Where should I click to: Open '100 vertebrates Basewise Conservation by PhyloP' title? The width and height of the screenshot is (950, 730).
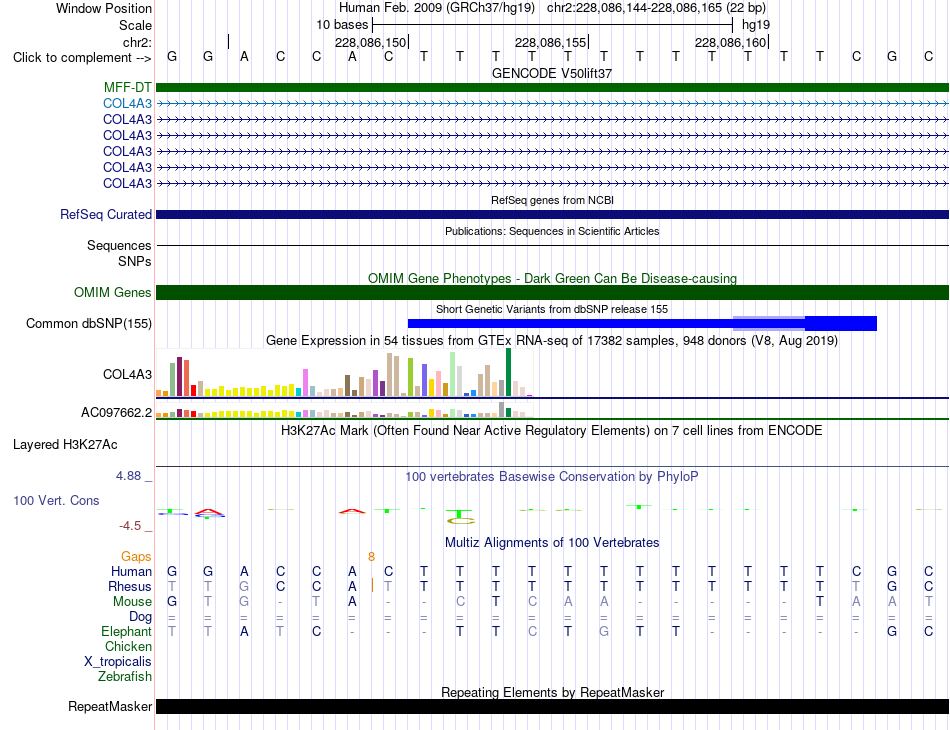[552, 477]
